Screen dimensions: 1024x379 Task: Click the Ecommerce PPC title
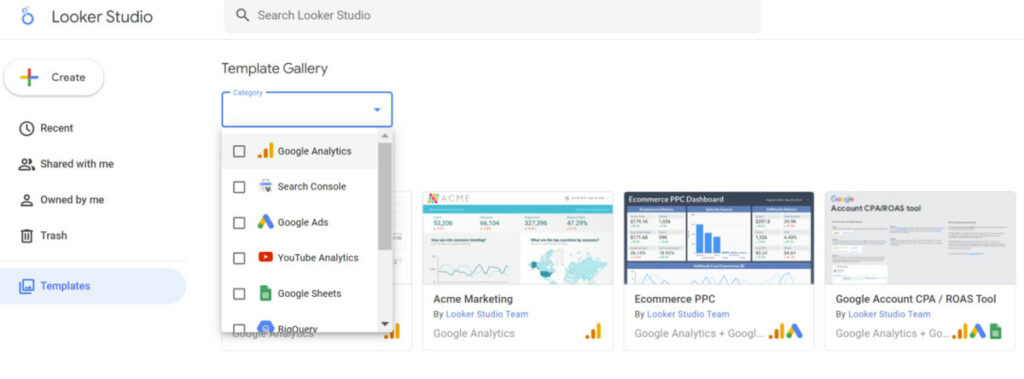[x=675, y=299]
